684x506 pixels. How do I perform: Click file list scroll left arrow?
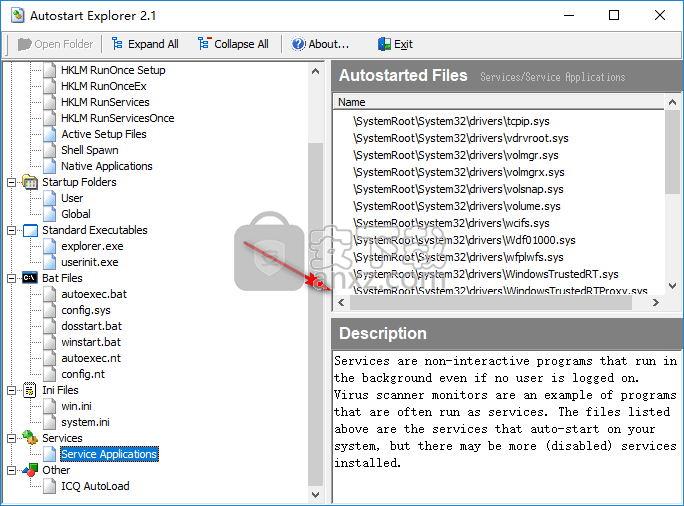tap(341, 302)
